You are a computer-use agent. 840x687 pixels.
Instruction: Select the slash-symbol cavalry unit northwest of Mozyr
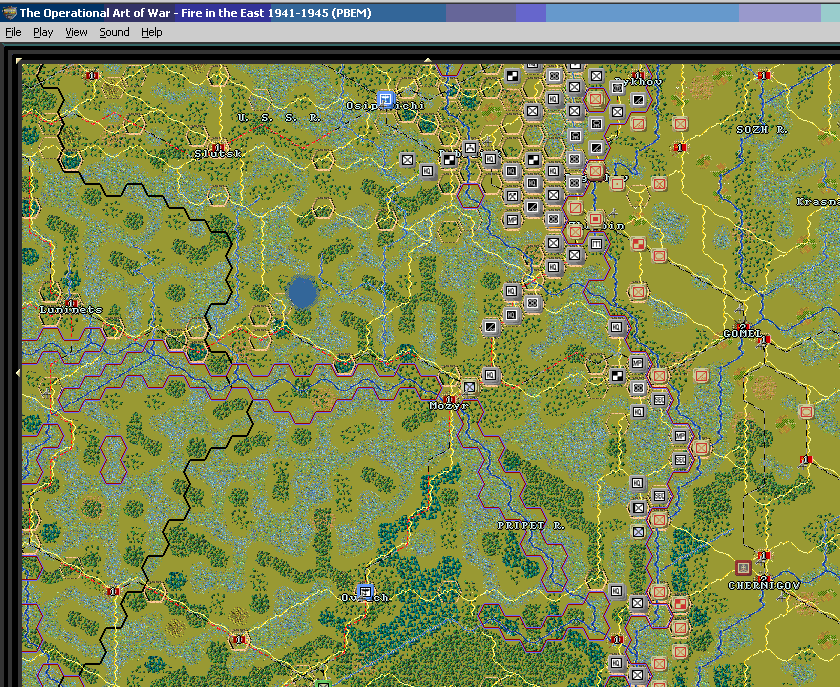490,327
